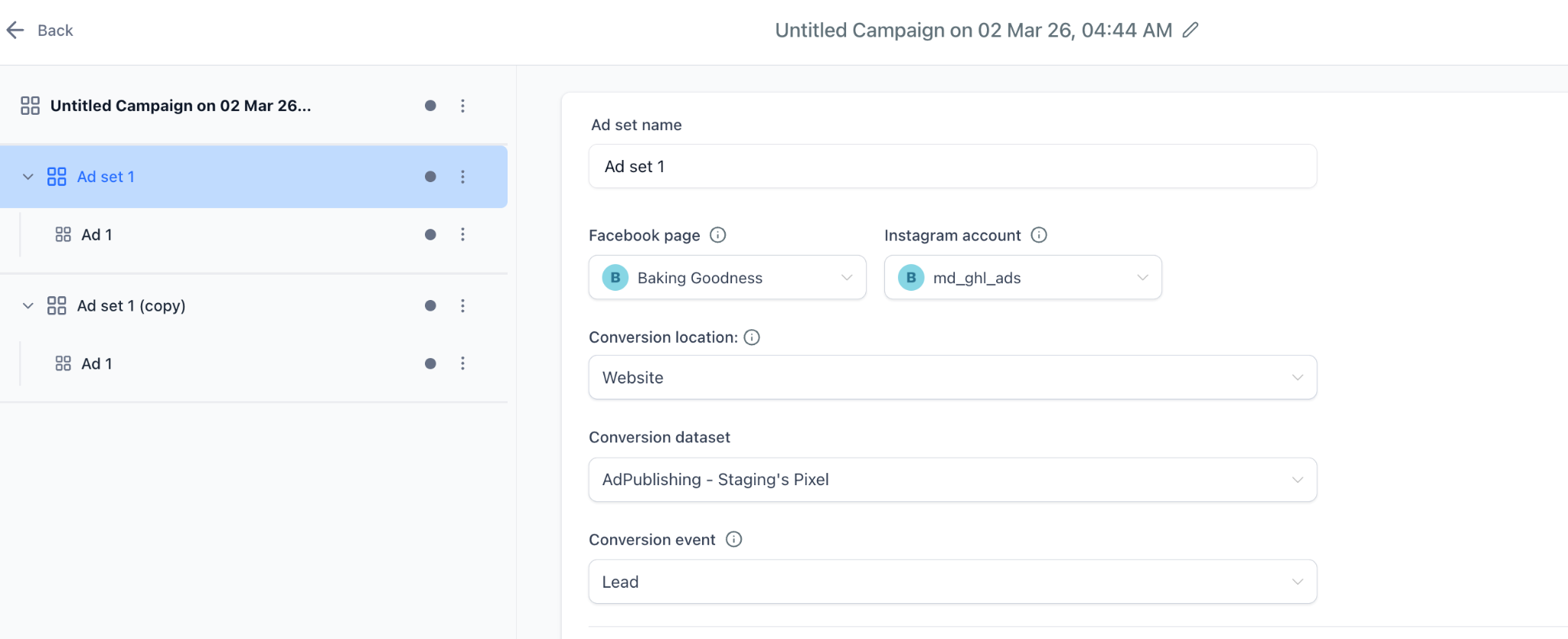The height and width of the screenshot is (639, 1568).
Task: Open three-dot menu for Ad set 1
Action: (462, 177)
